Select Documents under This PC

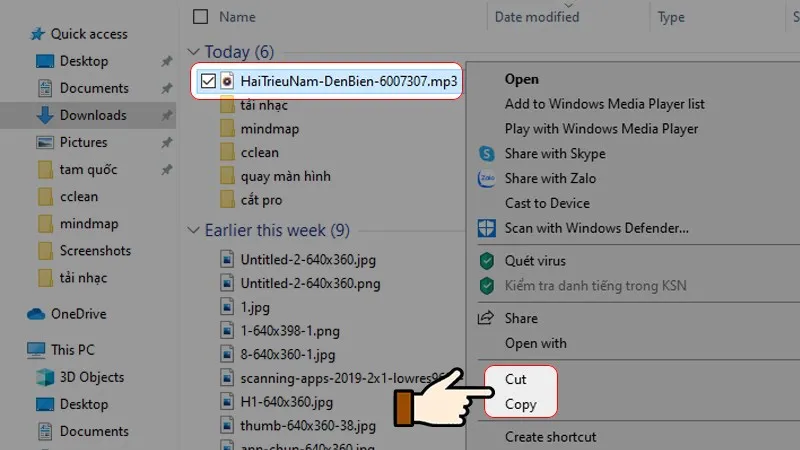(x=94, y=431)
